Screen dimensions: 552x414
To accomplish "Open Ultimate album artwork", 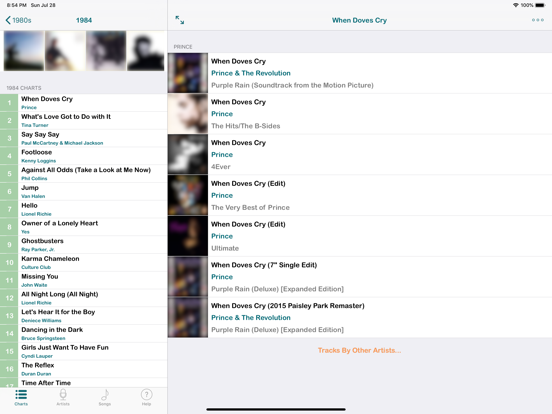I will [x=188, y=236].
